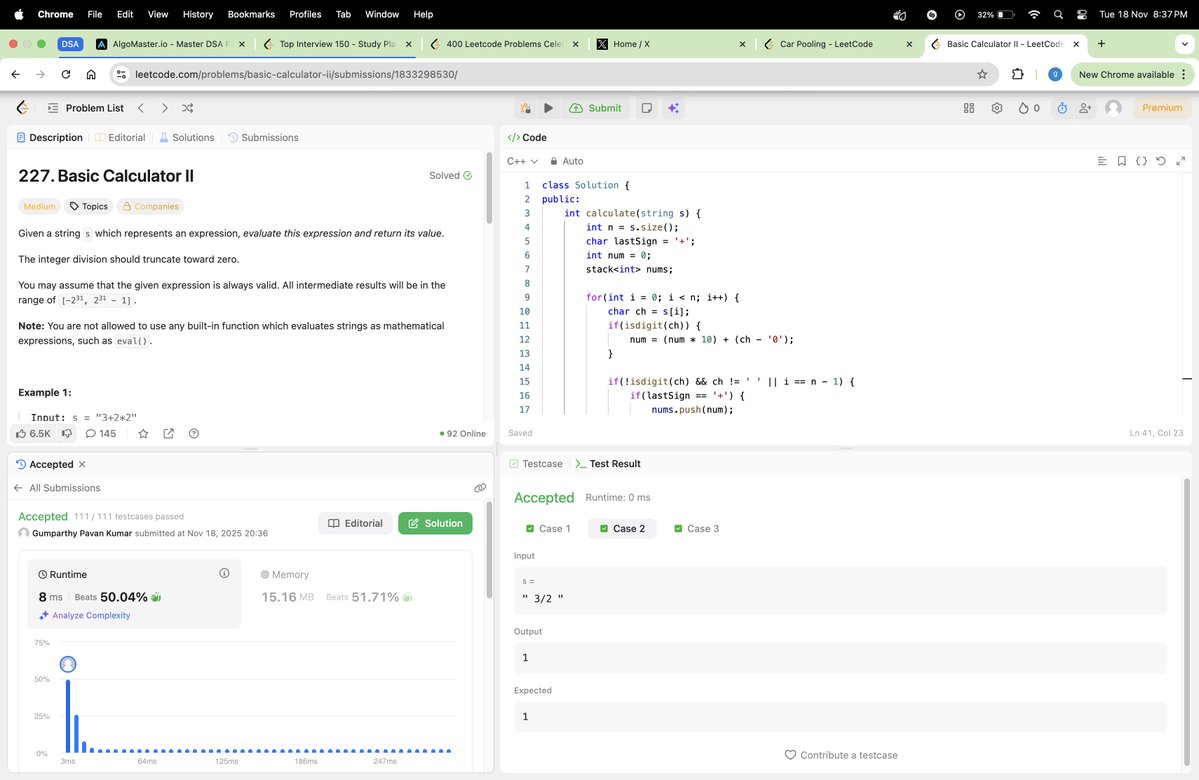Expand the code editor to fullscreen
This screenshot has width=1199, height=780.
point(1181,161)
